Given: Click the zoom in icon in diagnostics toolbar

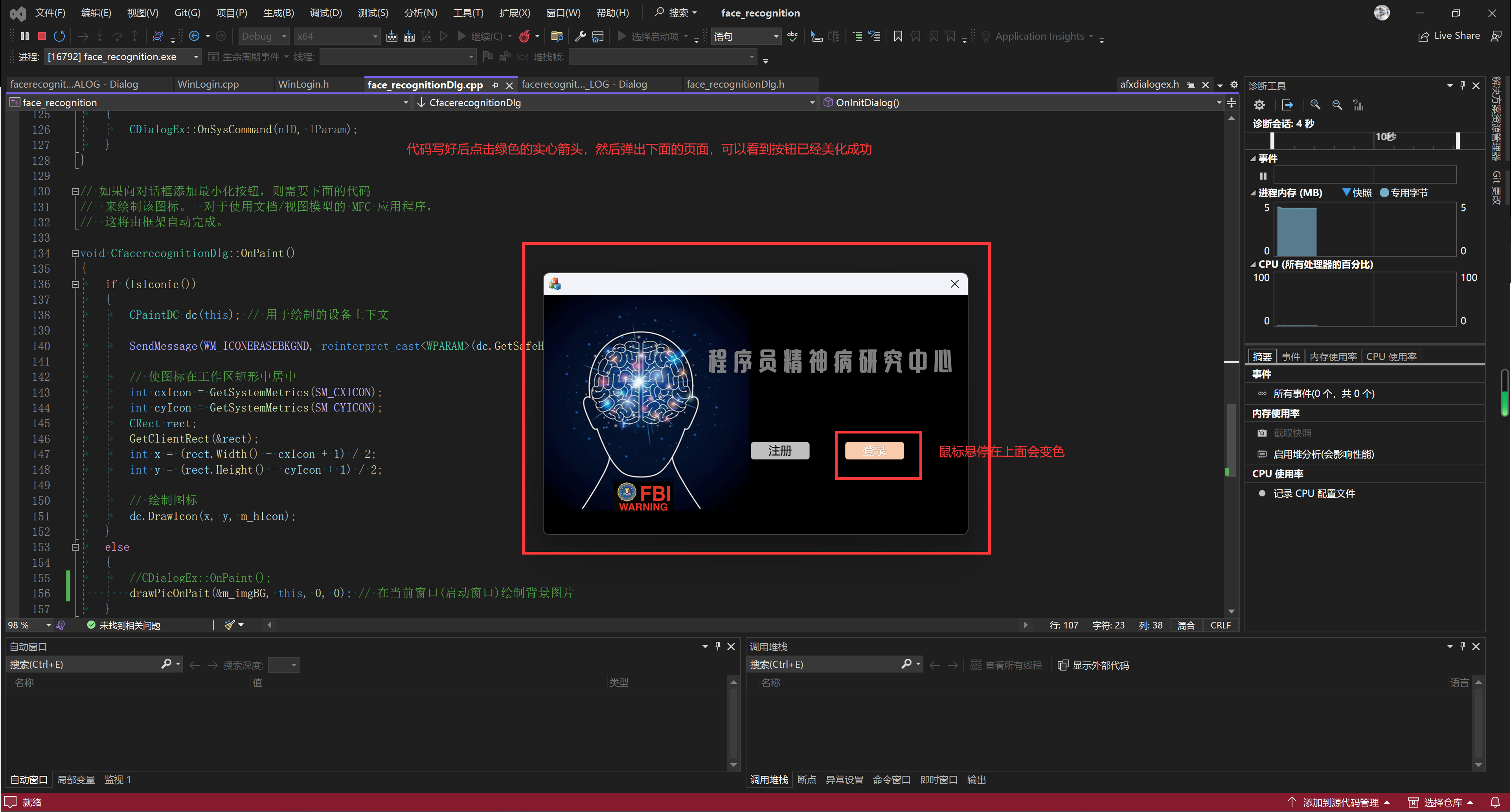Looking at the screenshot, I should [1315, 105].
